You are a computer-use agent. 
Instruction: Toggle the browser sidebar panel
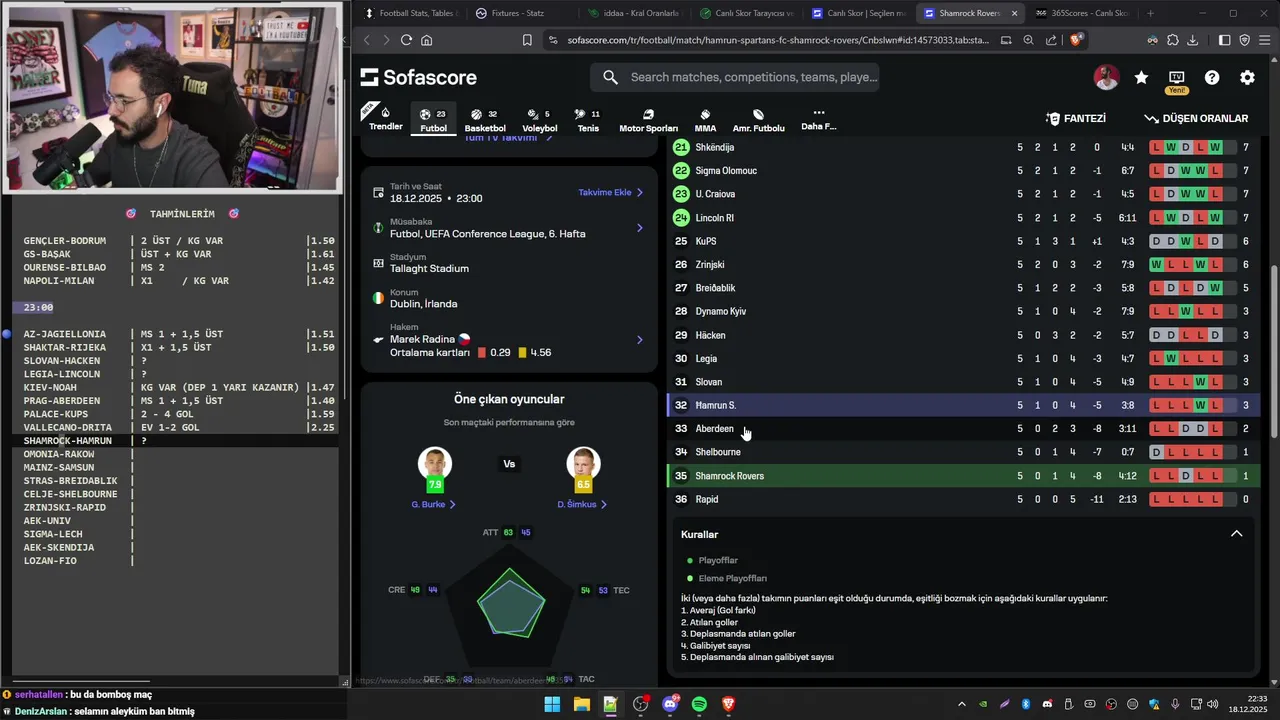[1225, 40]
